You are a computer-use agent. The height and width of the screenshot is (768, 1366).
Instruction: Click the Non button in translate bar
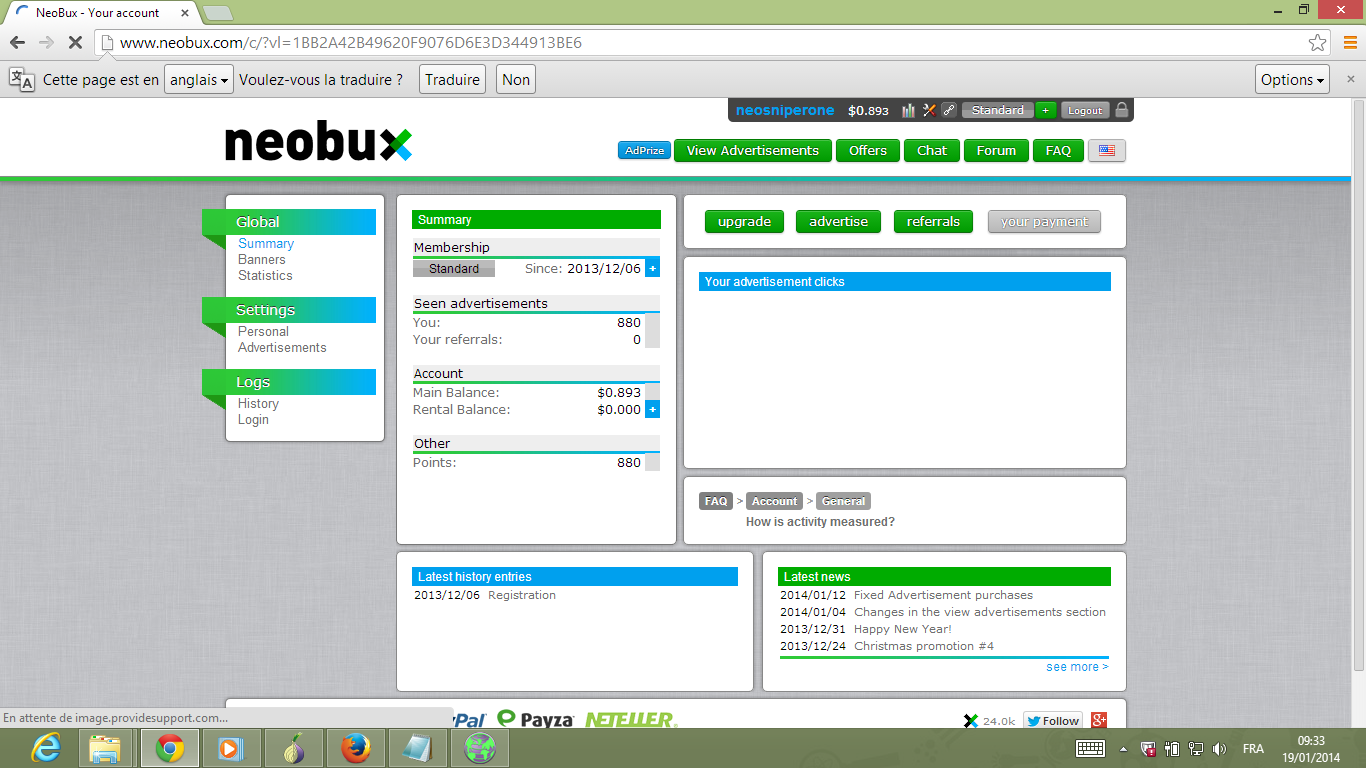pyautogui.click(x=516, y=80)
